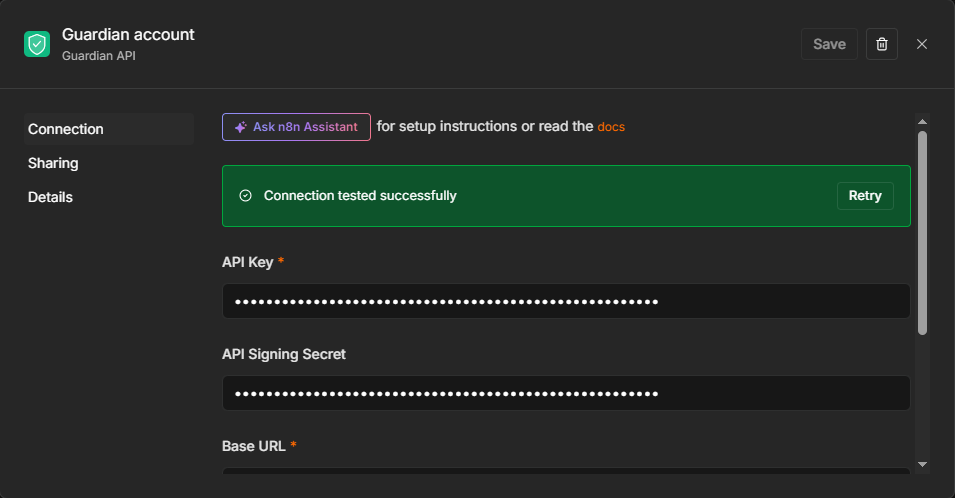The image size is (955, 498).
Task: Click the vertical scrollbar thumb
Action: click(x=922, y=233)
